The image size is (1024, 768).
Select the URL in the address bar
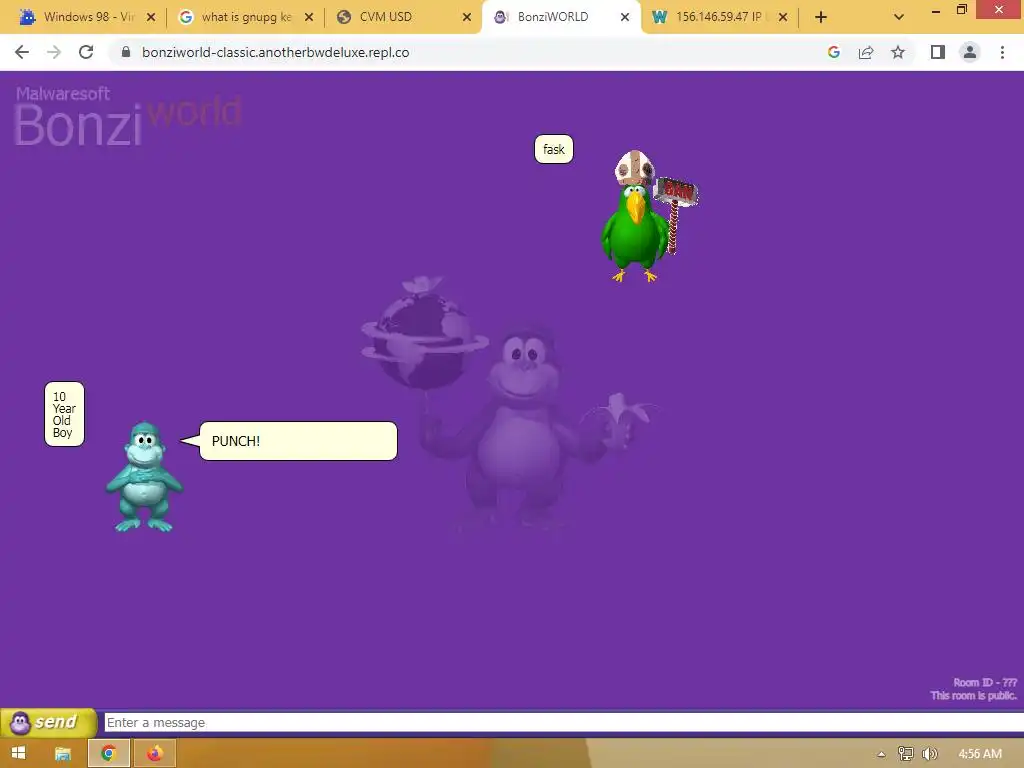click(x=276, y=52)
